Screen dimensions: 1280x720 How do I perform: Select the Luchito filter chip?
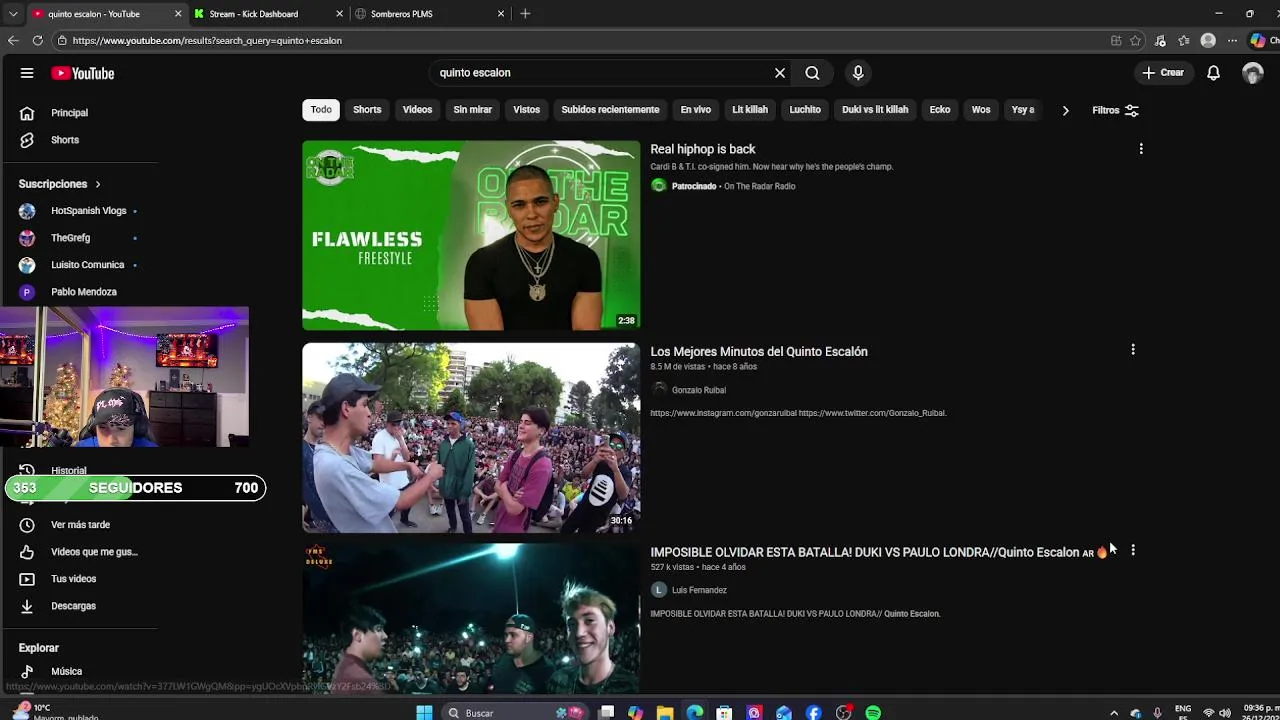pyautogui.click(x=805, y=110)
